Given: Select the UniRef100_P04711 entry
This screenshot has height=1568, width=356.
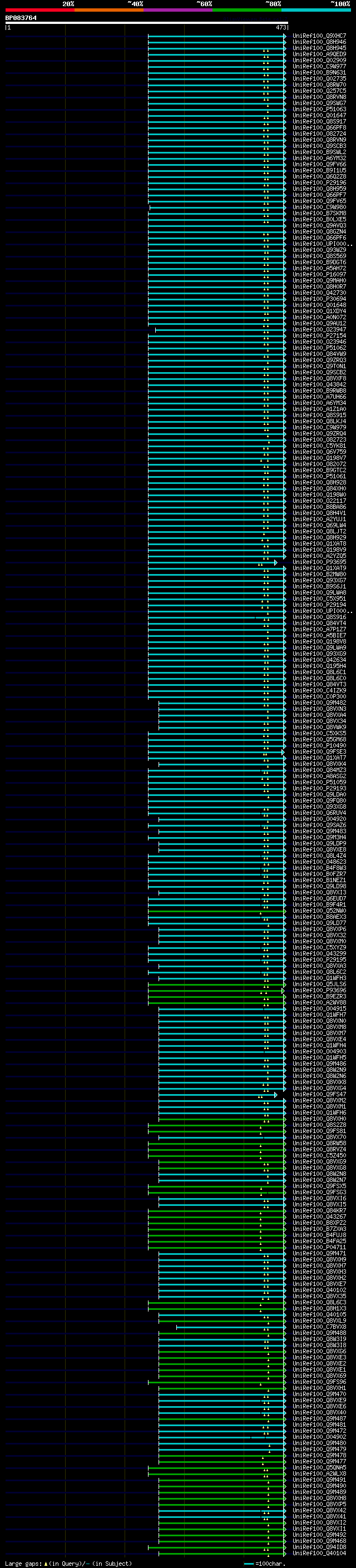Looking at the screenshot, I should click(319, 1247).
